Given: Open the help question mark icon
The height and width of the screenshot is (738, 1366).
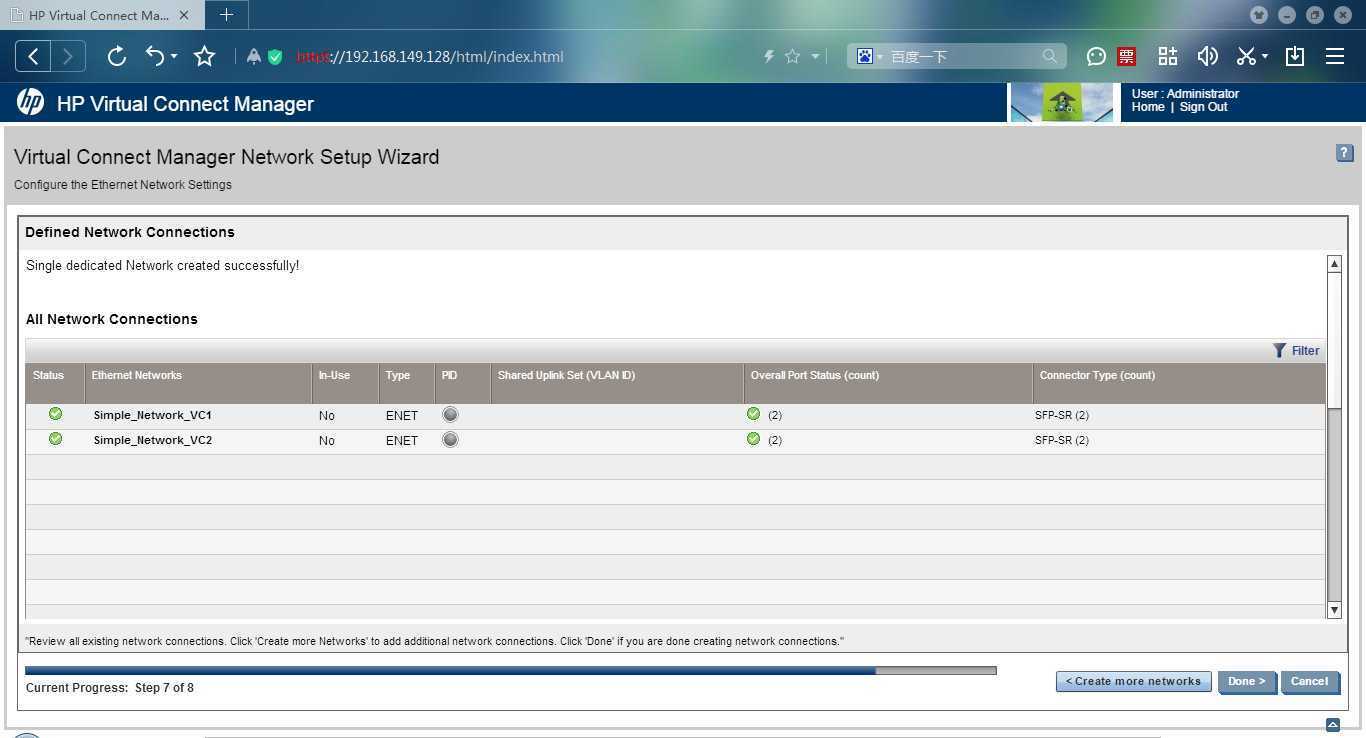Looking at the screenshot, I should pos(1344,153).
